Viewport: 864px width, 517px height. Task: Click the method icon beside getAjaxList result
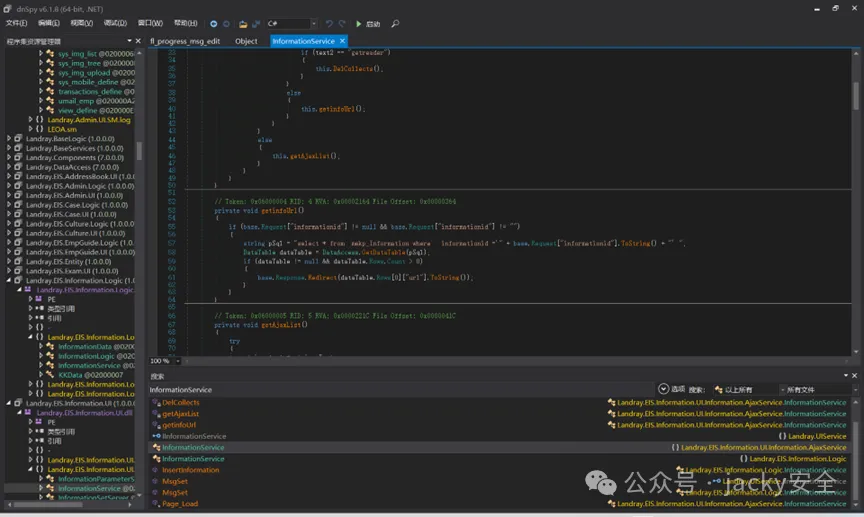click(x=156, y=414)
